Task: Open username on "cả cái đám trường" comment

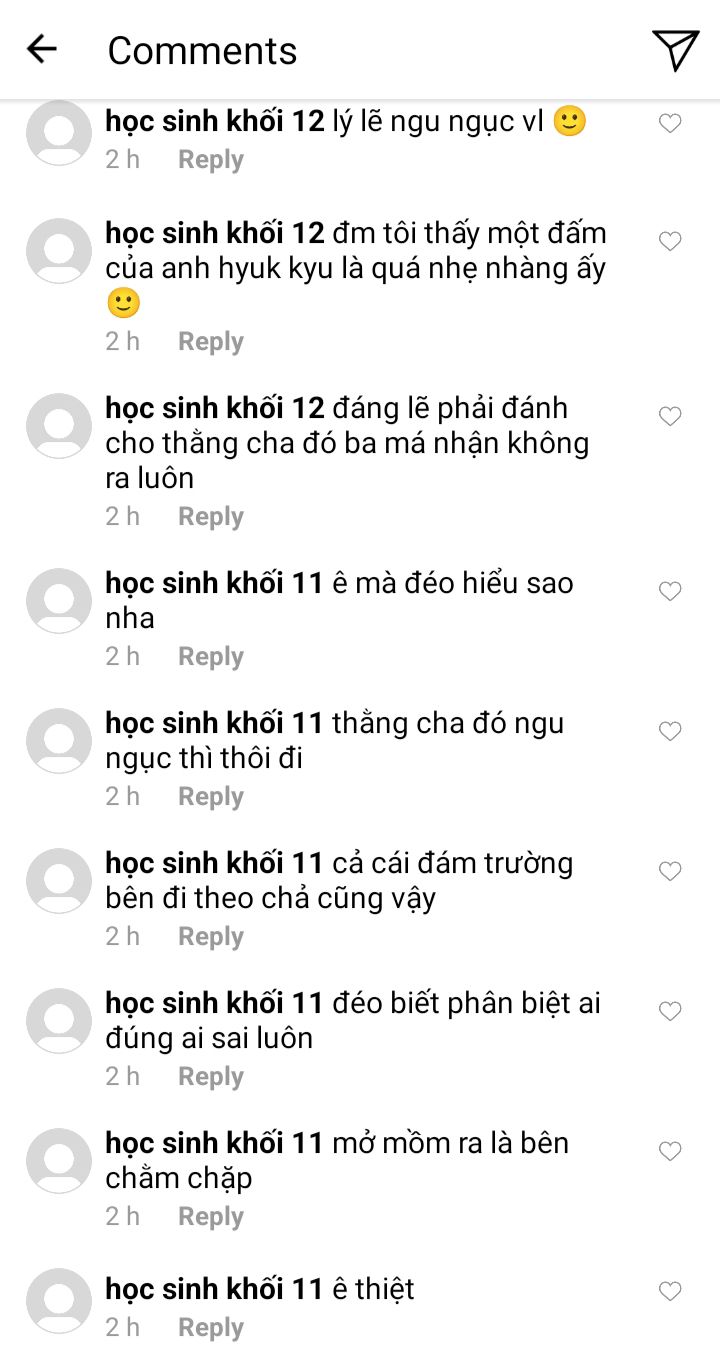Action: 215,863
